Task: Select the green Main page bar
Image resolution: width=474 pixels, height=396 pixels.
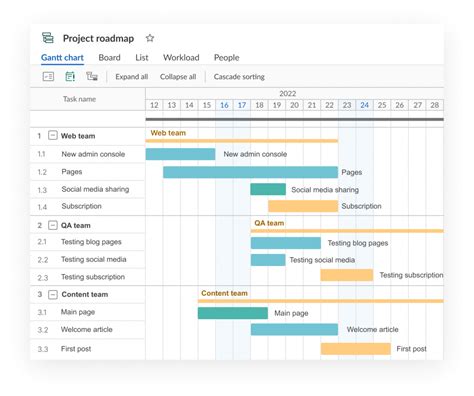Action: pyautogui.click(x=233, y=313)
